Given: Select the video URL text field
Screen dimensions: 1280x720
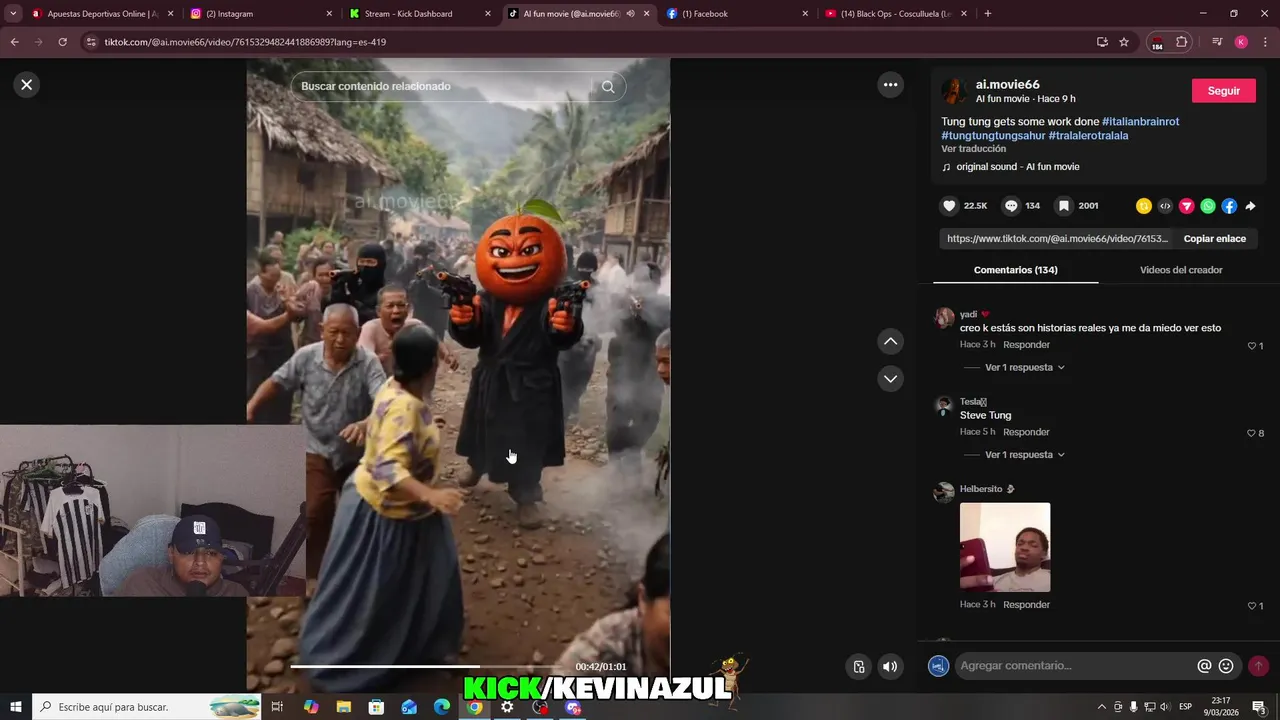Looking at the screenshot, I should (x=1056, y=239).
